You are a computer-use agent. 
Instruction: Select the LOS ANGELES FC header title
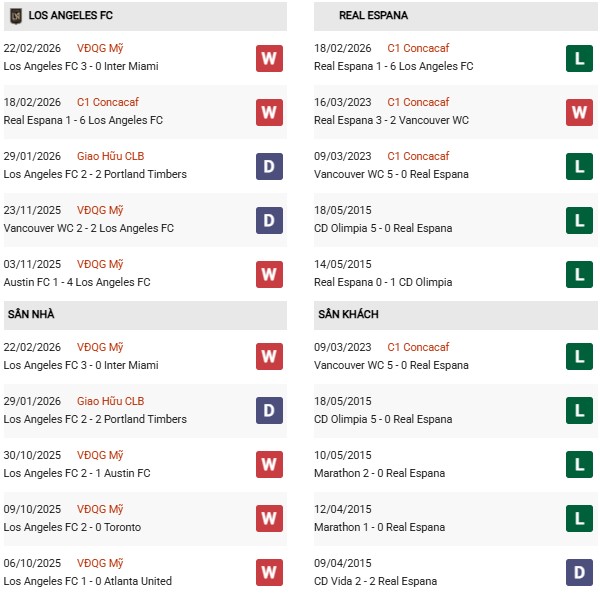(70, 16)
